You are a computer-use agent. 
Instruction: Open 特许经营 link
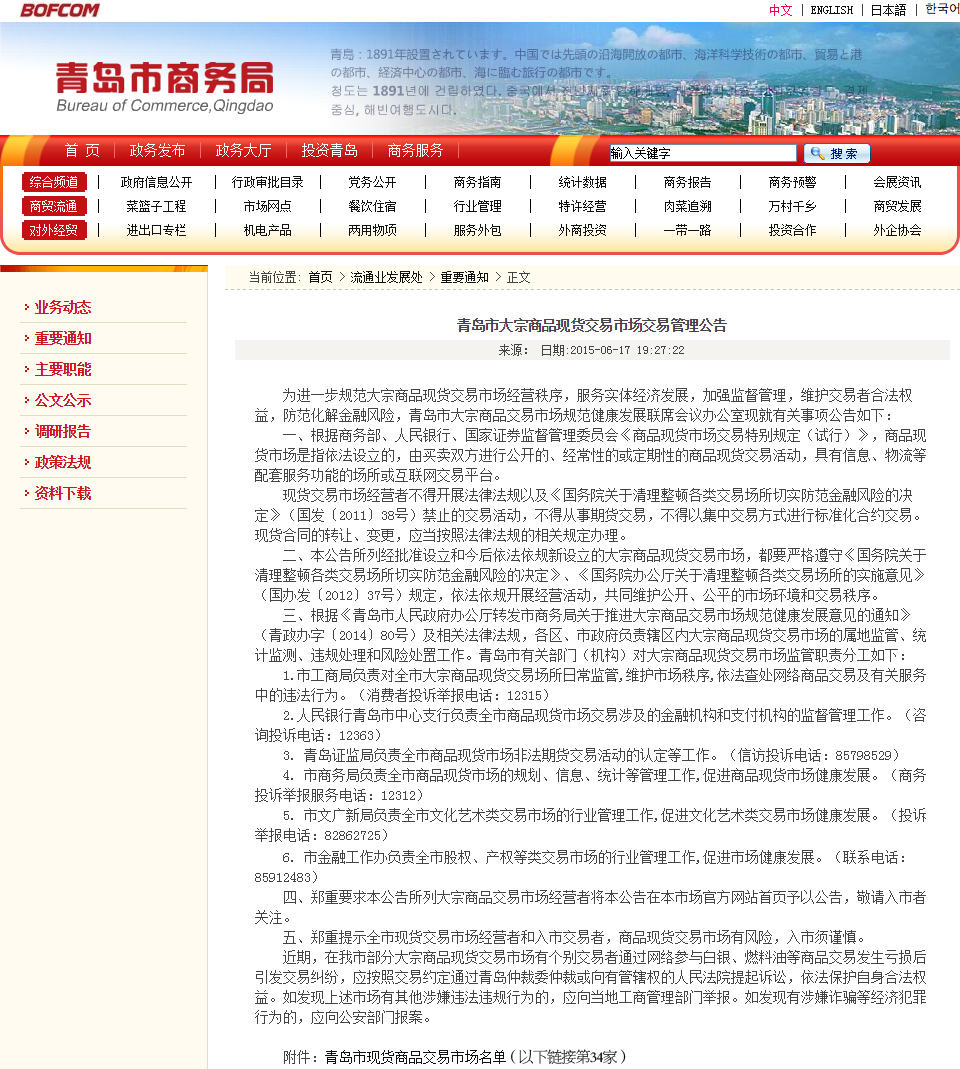click(x=582, y=206)
